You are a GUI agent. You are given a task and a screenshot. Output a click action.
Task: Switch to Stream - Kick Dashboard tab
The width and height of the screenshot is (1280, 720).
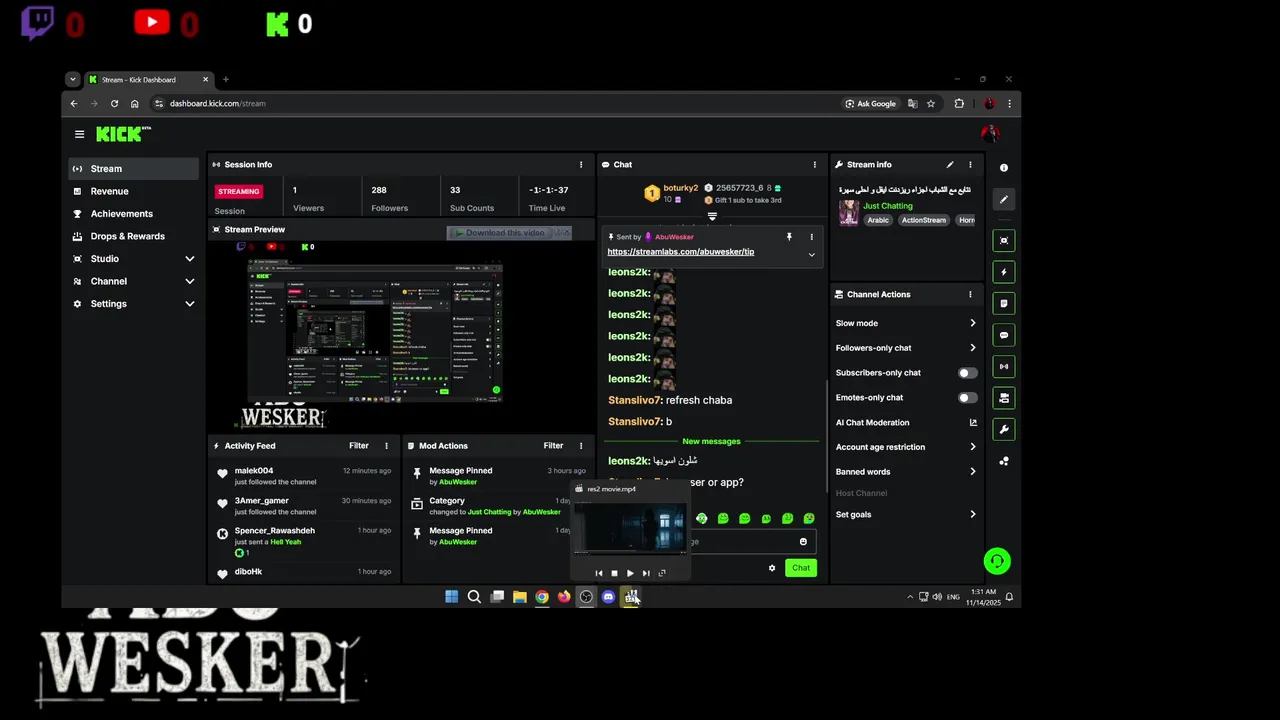[x=148, y=80]
